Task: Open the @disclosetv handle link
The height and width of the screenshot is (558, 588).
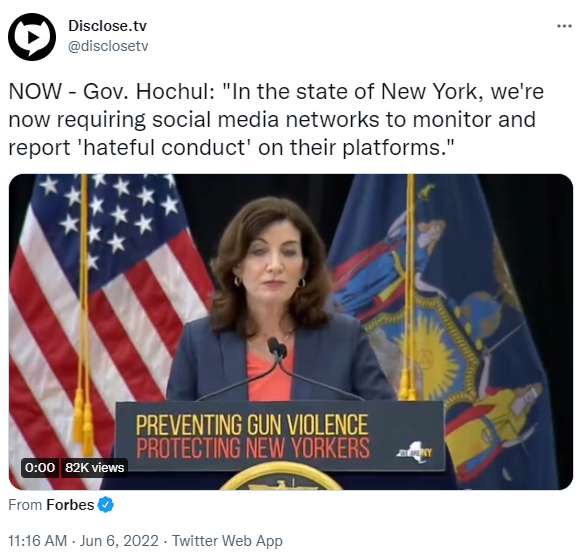Action: point(108,46)
